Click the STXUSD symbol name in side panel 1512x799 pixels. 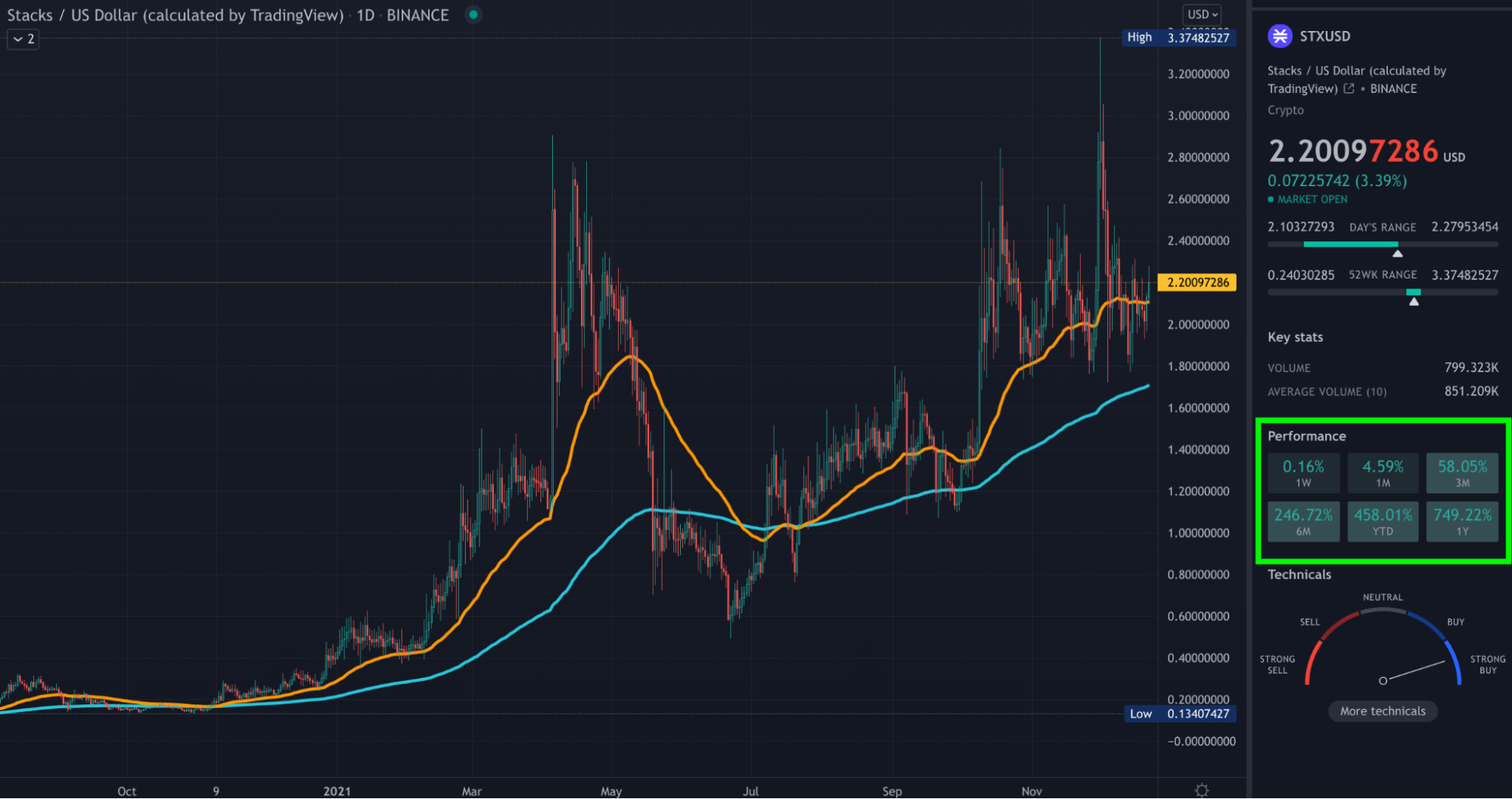(1324, 36)
